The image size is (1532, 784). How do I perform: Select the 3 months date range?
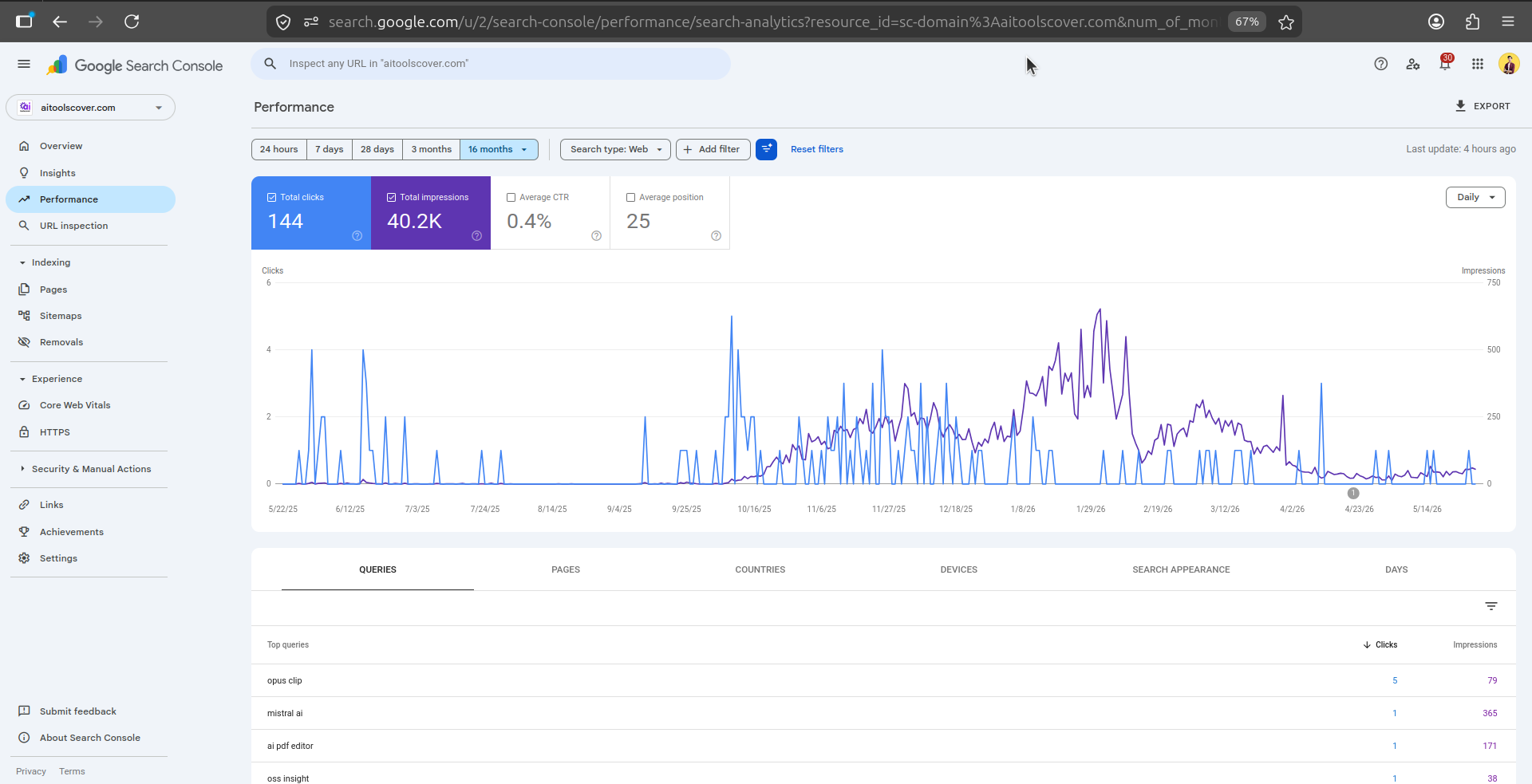click(432, 149)
